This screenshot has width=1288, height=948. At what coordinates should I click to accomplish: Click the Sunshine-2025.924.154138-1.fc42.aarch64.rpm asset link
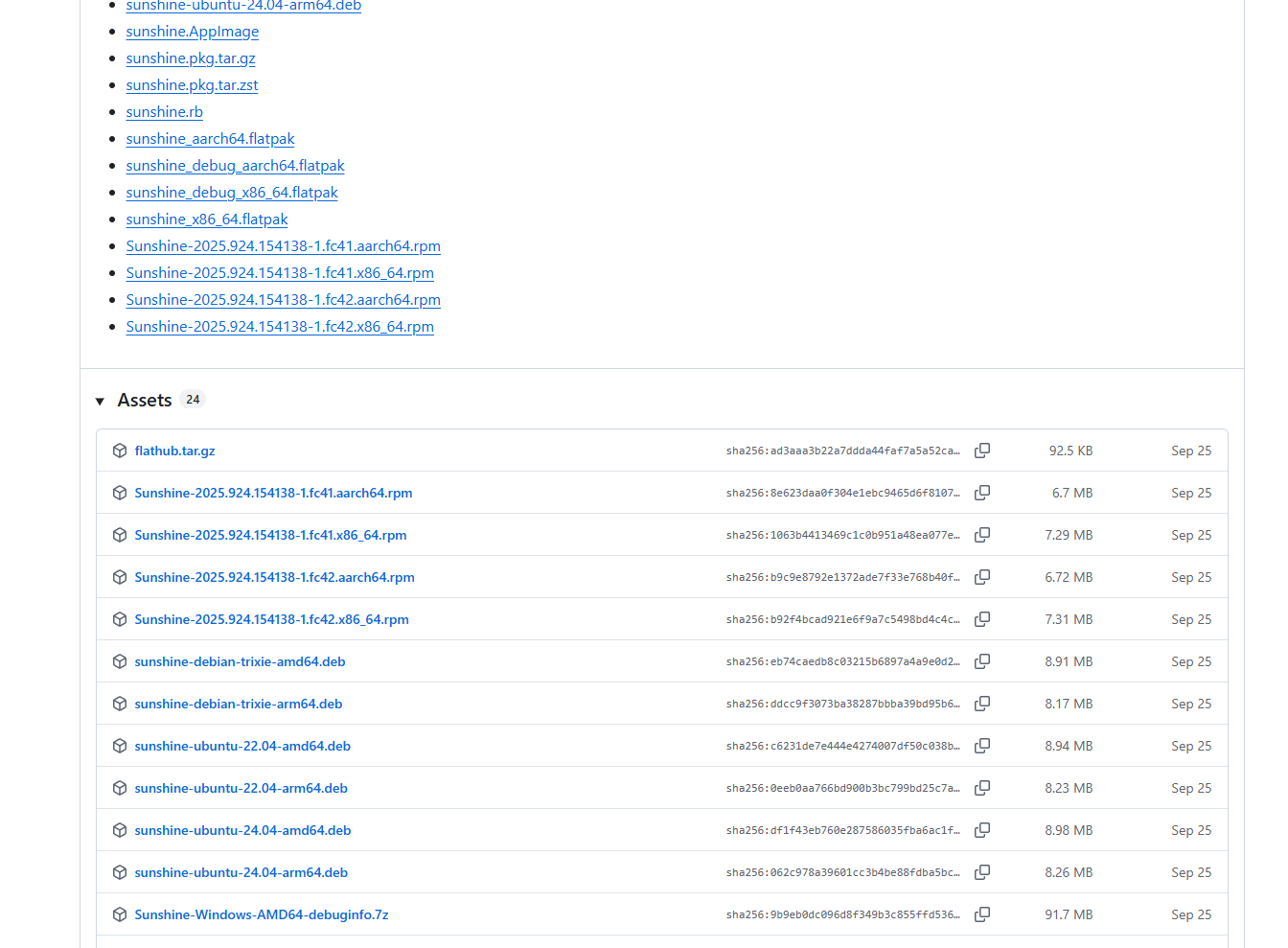(x=275, y=577)
